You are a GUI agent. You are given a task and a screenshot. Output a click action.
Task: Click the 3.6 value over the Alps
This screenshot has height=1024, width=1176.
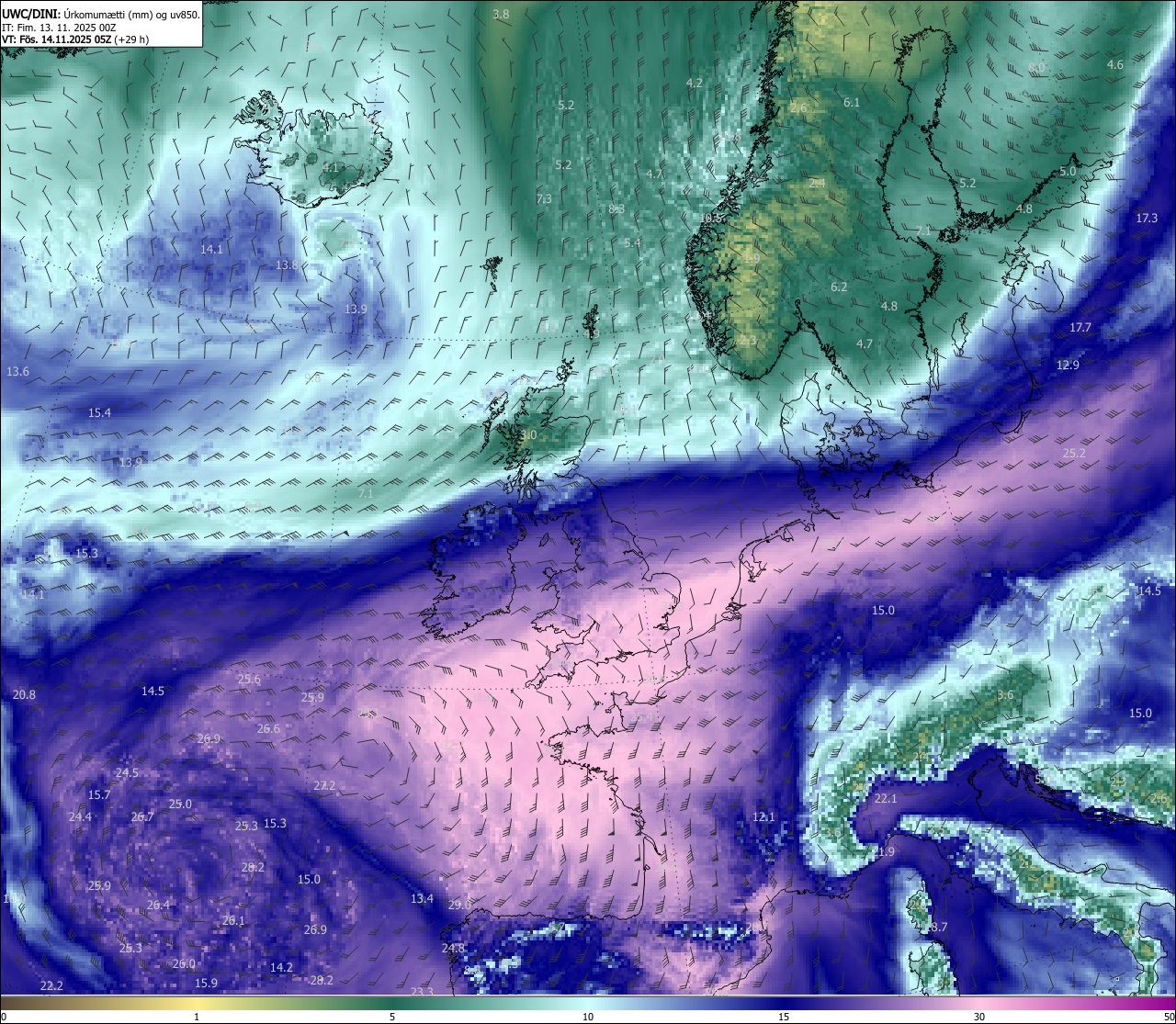click(x=1005, y=695)
